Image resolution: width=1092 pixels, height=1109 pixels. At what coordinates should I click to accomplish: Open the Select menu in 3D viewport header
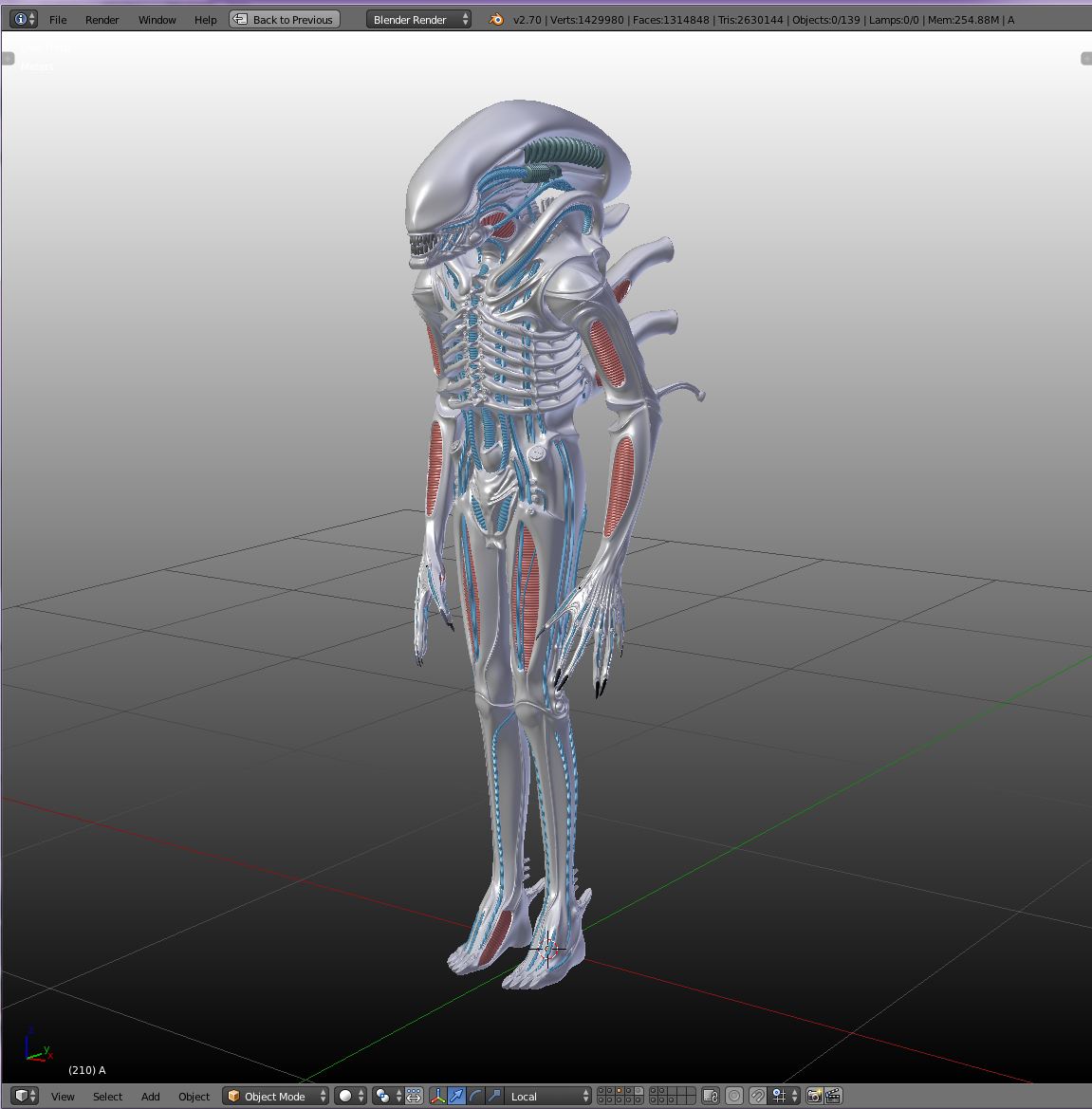[x=107, y=1097]
